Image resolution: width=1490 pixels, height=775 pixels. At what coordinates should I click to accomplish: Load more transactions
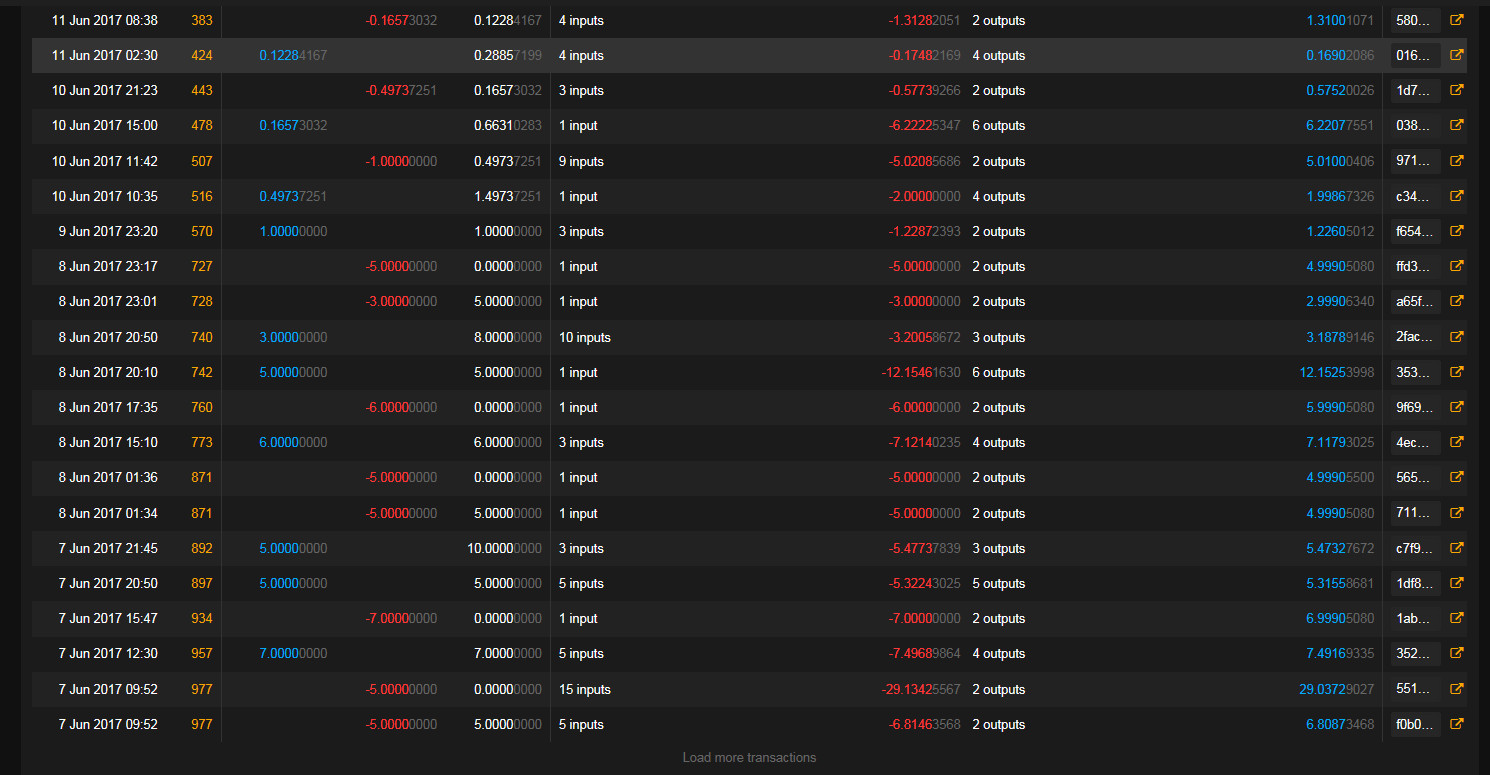749,757
